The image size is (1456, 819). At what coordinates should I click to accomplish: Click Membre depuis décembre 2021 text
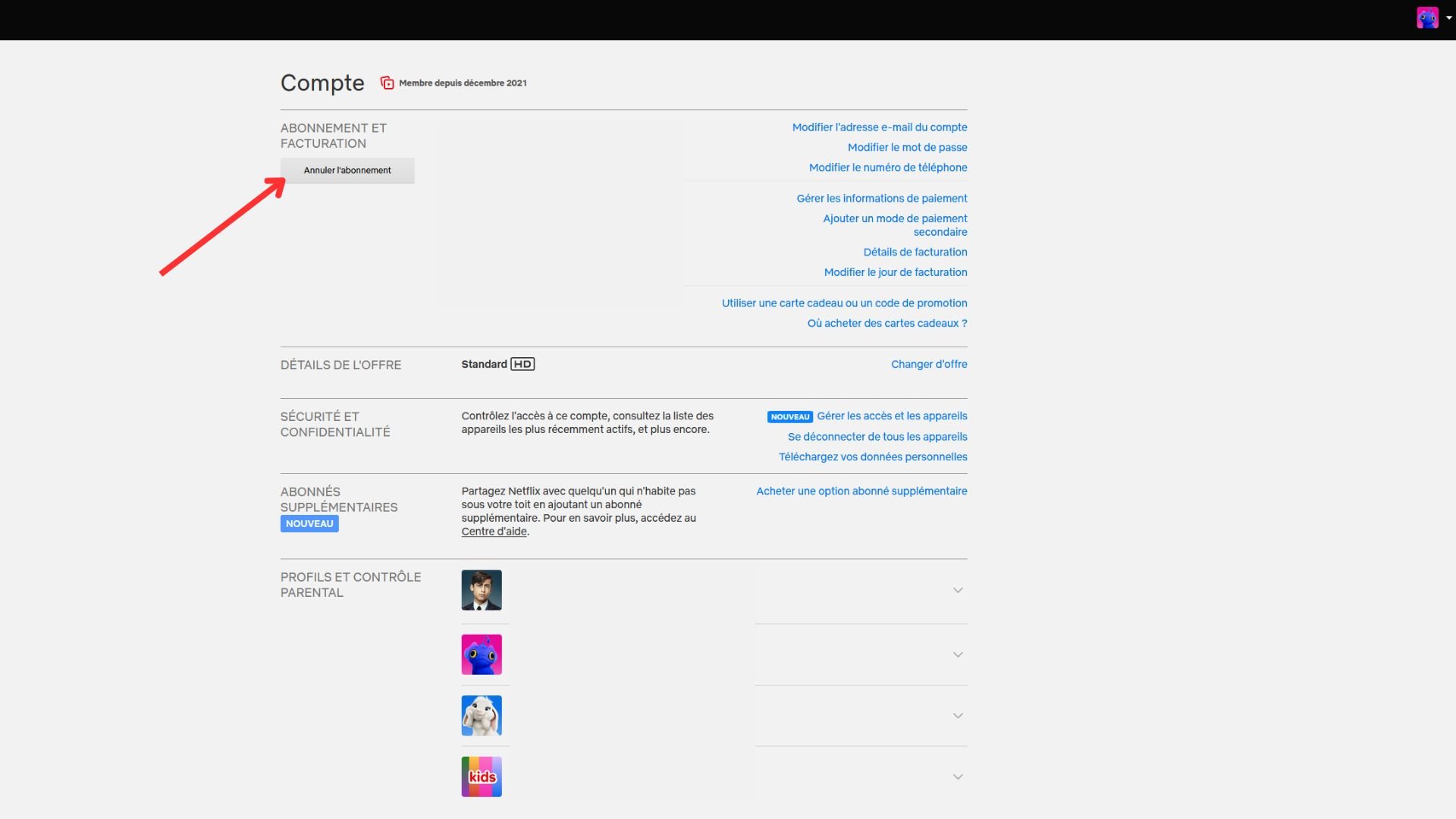click(x=463, y=83)
